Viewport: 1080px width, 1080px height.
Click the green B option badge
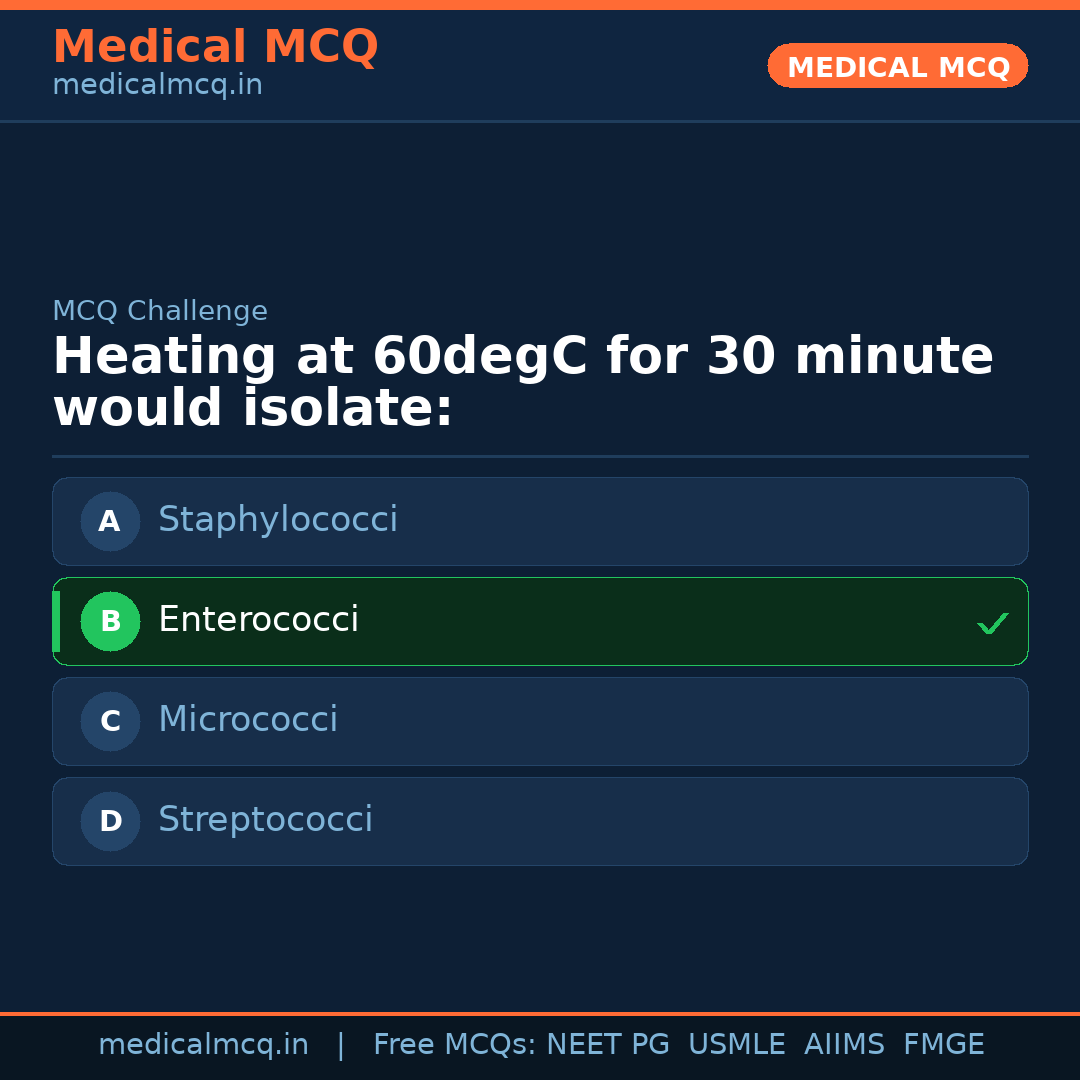tap(110, 621)
